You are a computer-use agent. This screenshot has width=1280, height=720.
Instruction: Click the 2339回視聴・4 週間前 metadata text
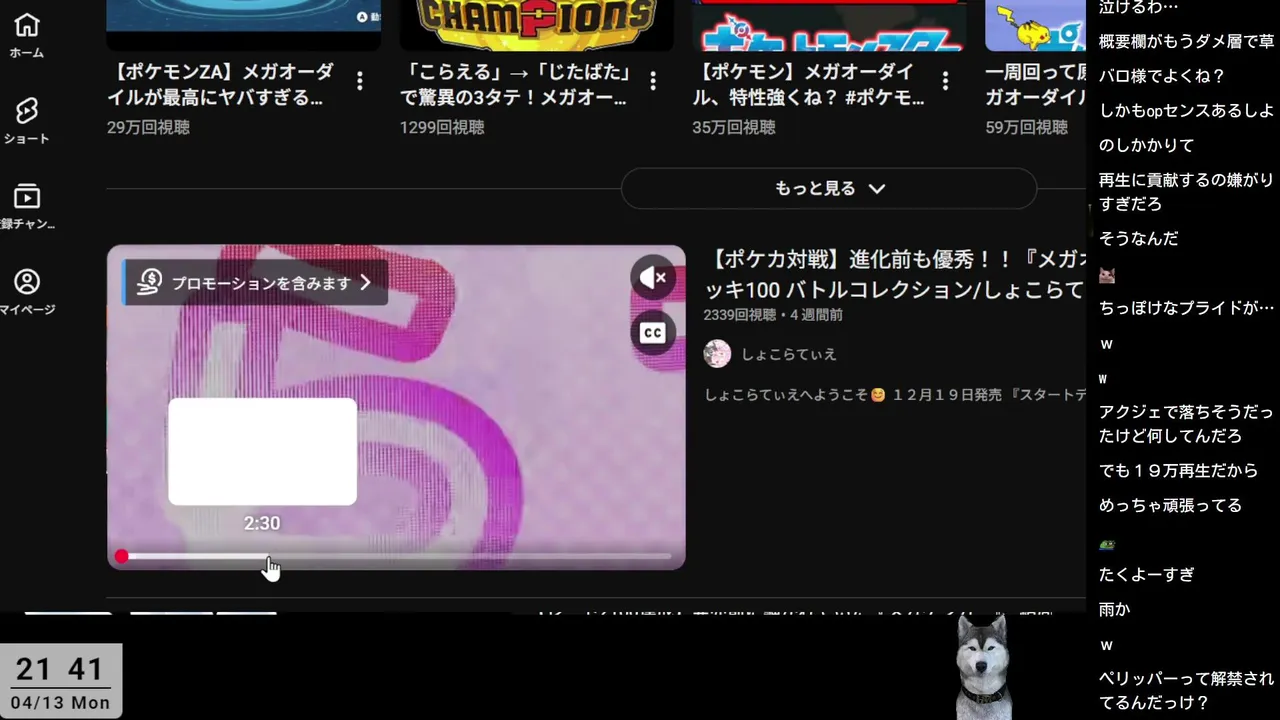773,315
